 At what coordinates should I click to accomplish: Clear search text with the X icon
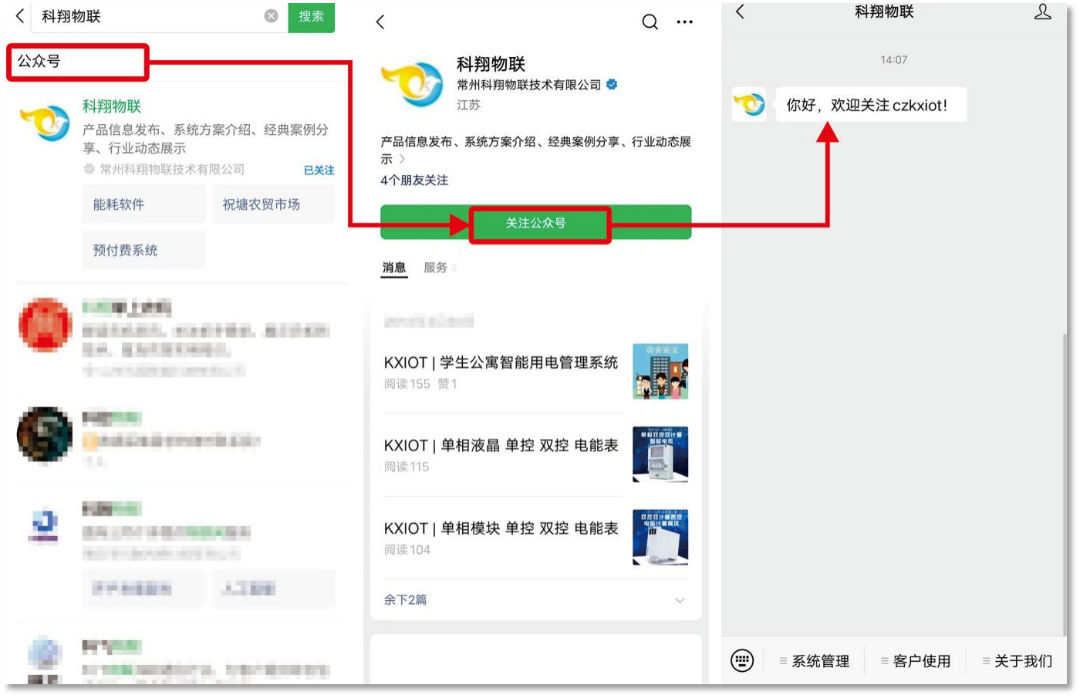coord(271,16)
